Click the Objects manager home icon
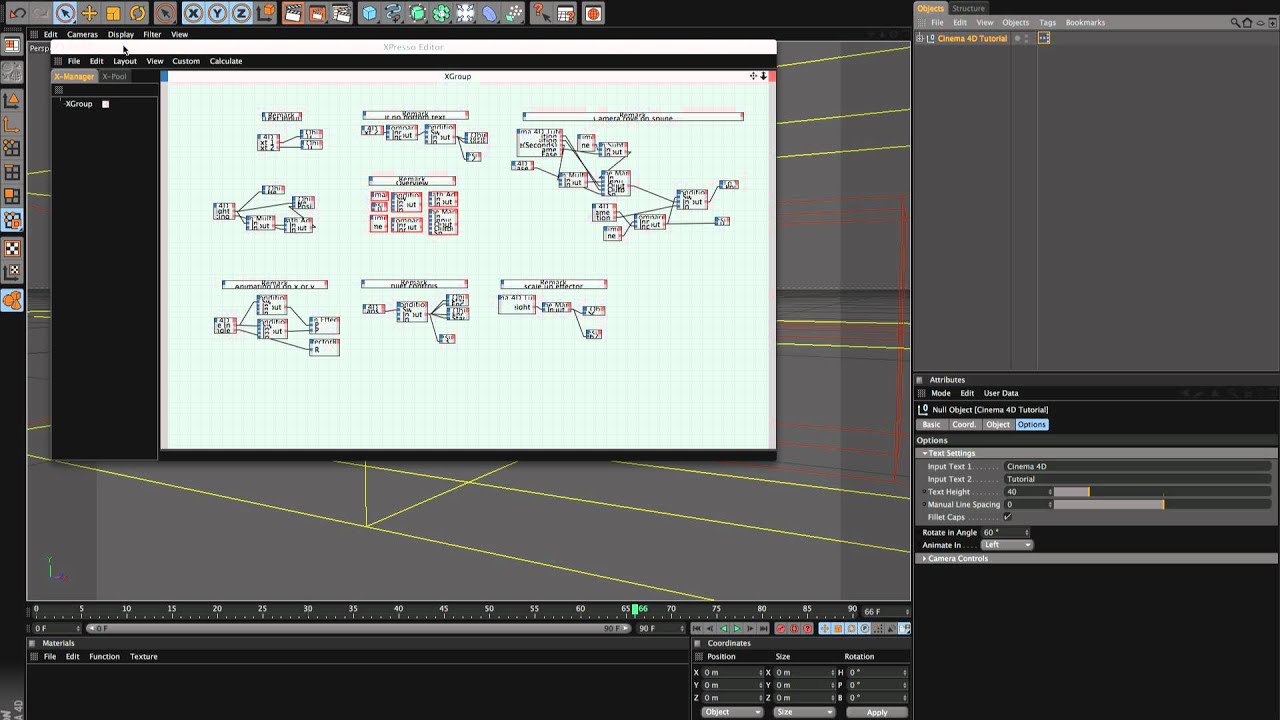The image size is (1280, 720). [1247, 22]
